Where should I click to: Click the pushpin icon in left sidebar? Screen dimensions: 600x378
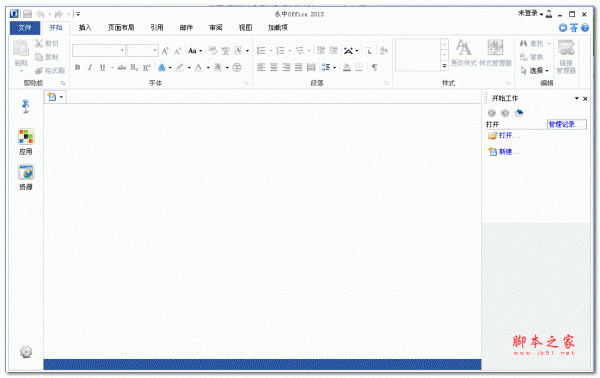26,107
